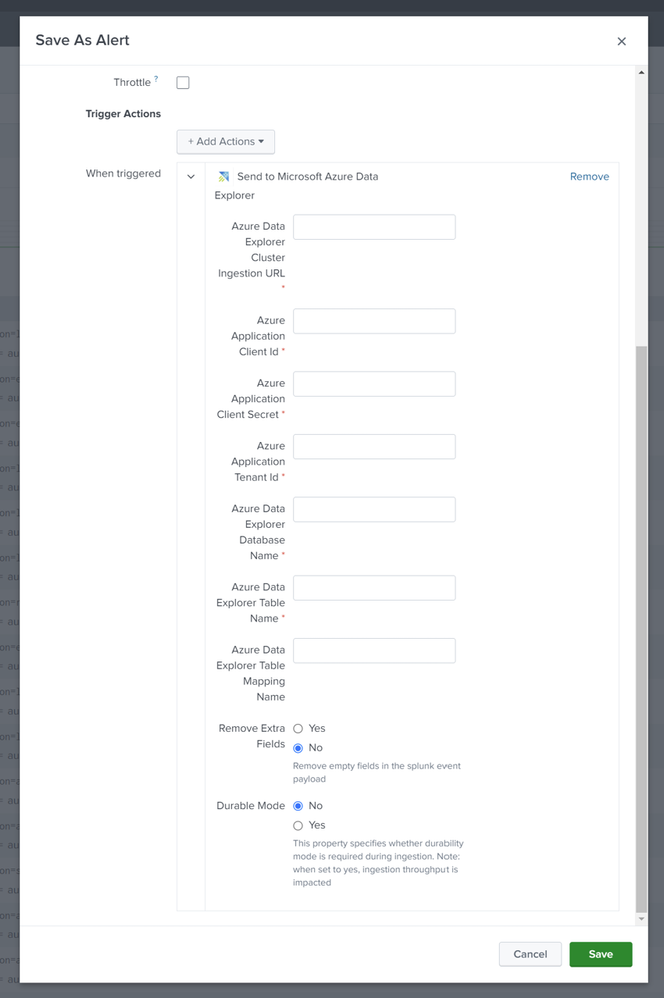
Task: Cancel the alert dialog
Action: point(530,954)
